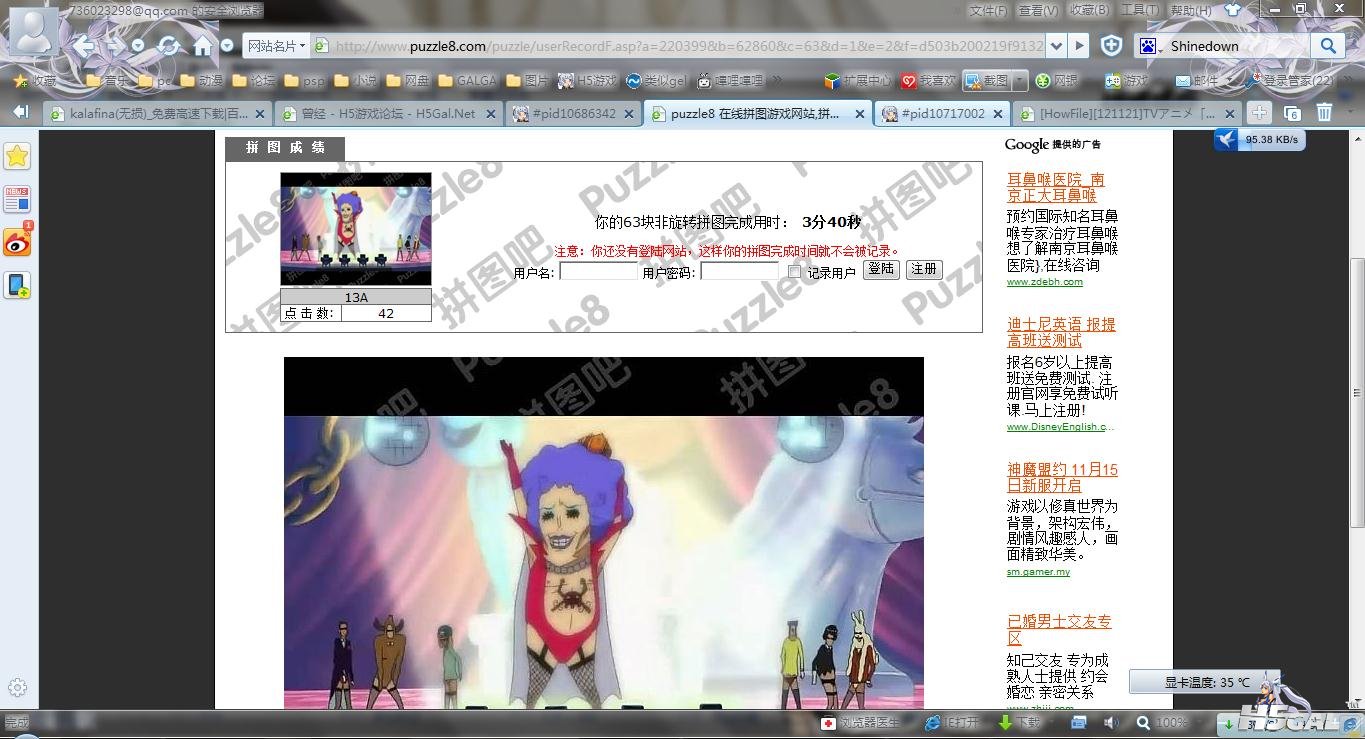Switch to the #pid10686342 tab
The height and width of the screenshot is (739, 1365).
(573, 113)
